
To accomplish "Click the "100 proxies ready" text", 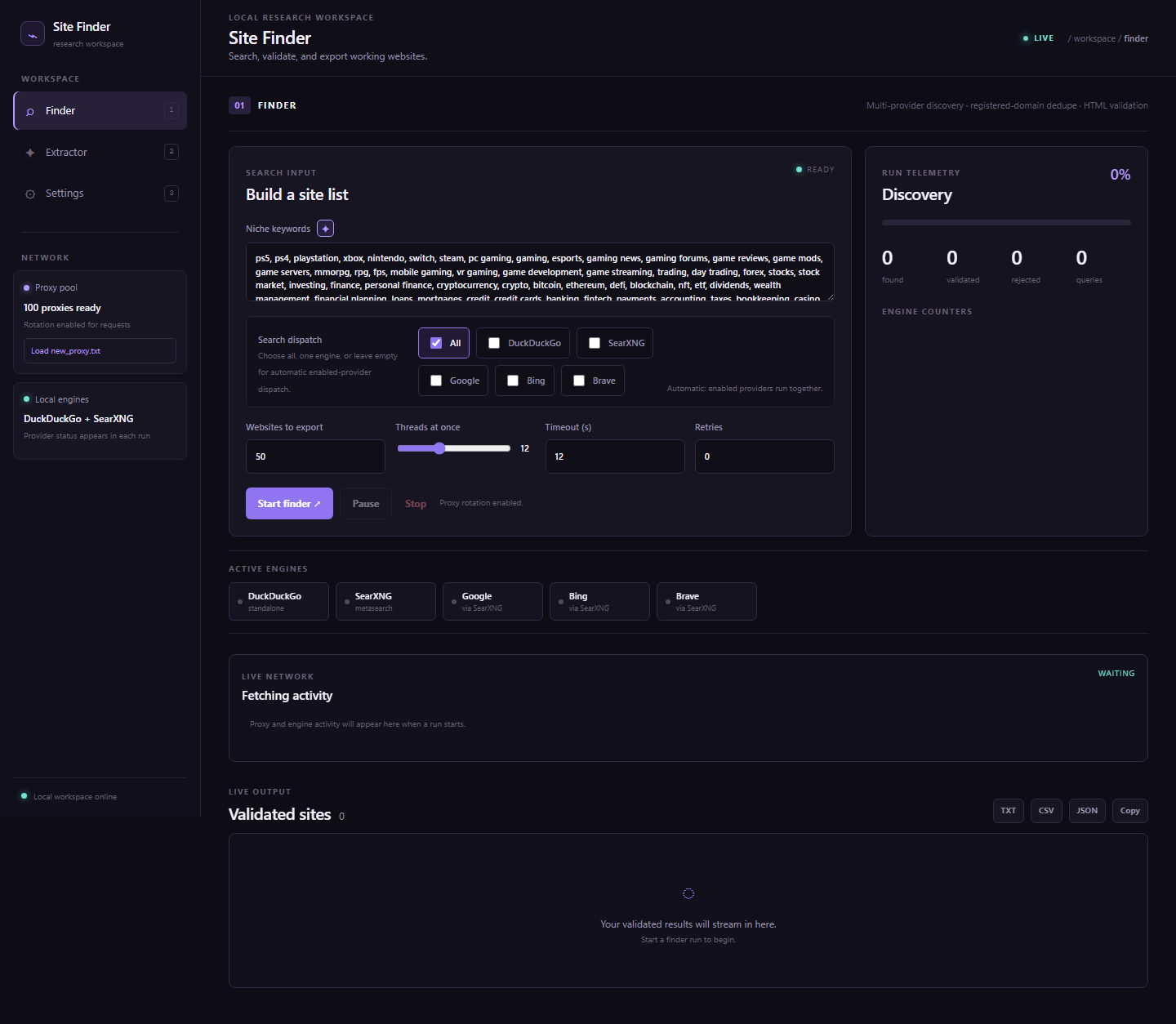I will coord(62,308).
